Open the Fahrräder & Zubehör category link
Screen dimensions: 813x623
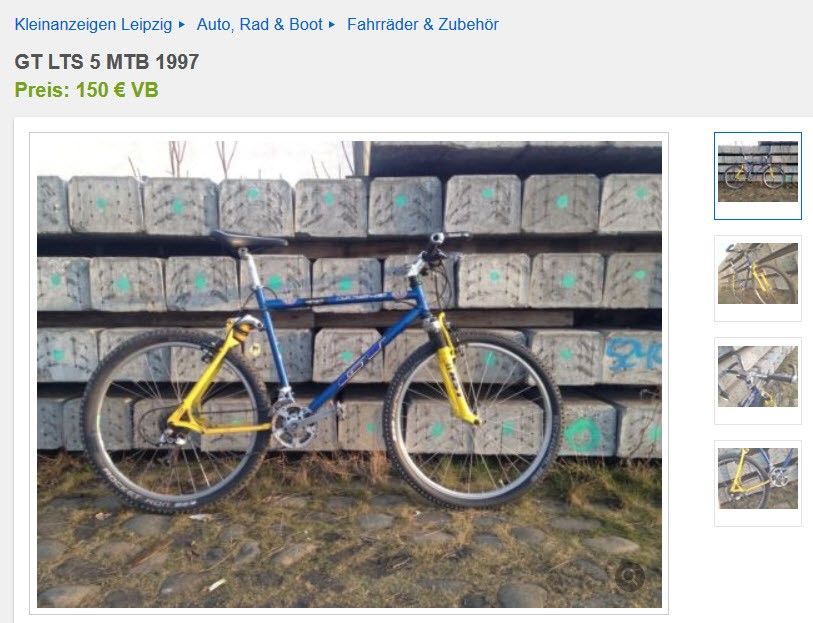click(423, 24)
